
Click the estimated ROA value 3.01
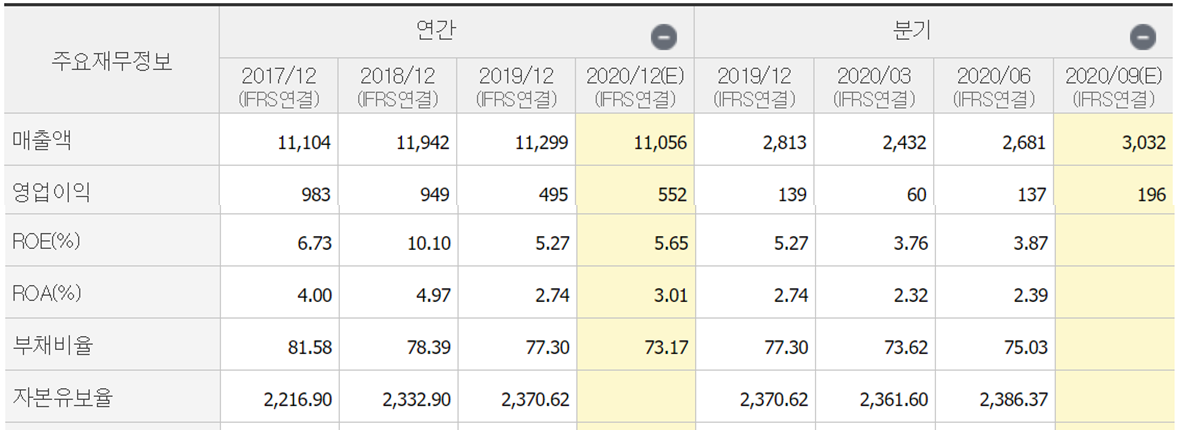[x=670, y=295]
